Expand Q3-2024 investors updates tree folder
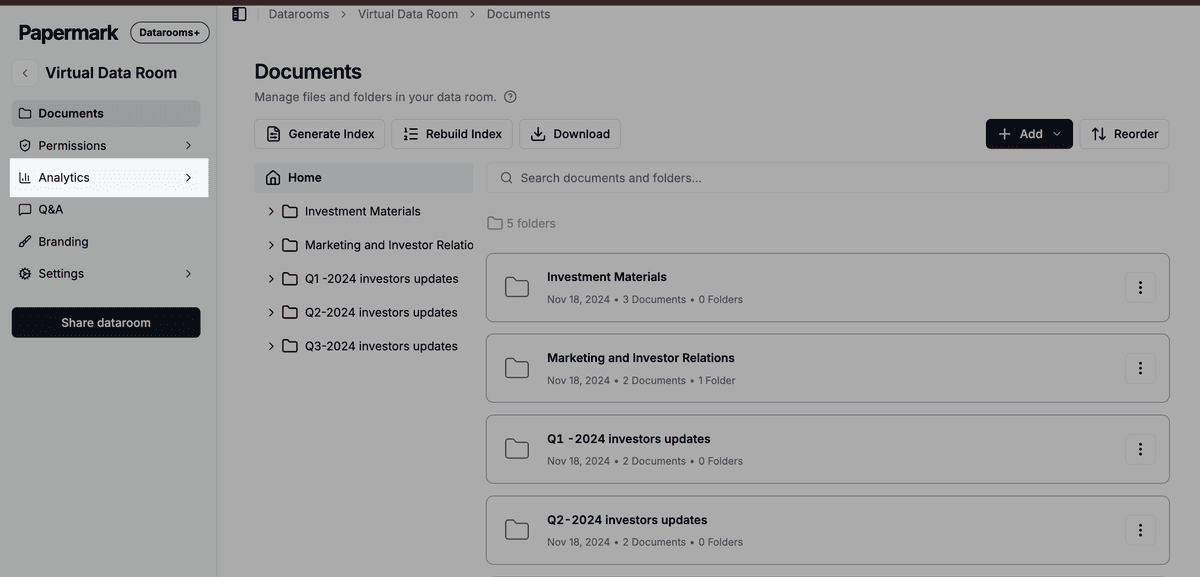Screen dimensions: 1200x577 click(x=271, y=346)
